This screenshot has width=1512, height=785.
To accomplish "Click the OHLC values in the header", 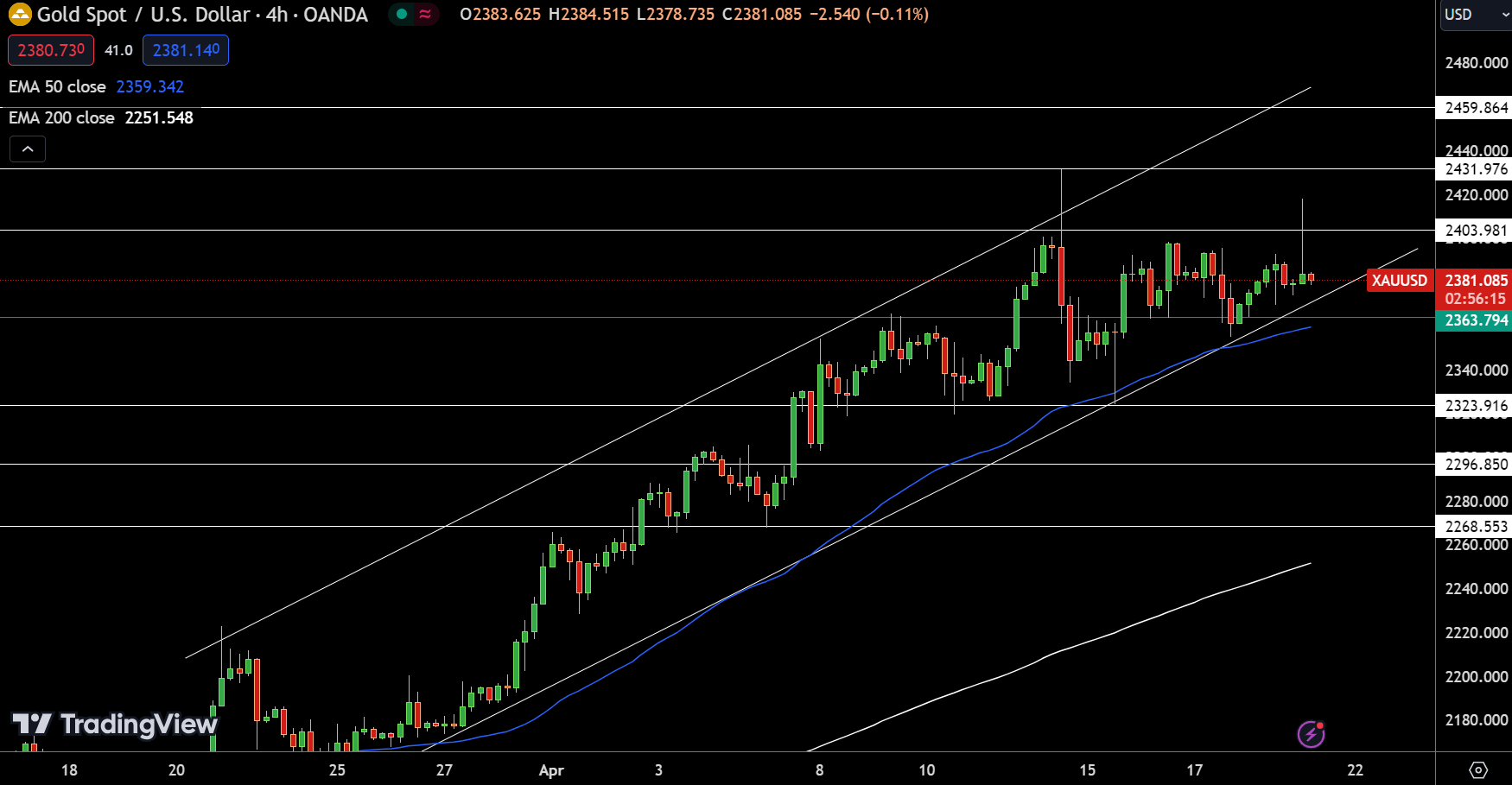I will coord(648,14).
